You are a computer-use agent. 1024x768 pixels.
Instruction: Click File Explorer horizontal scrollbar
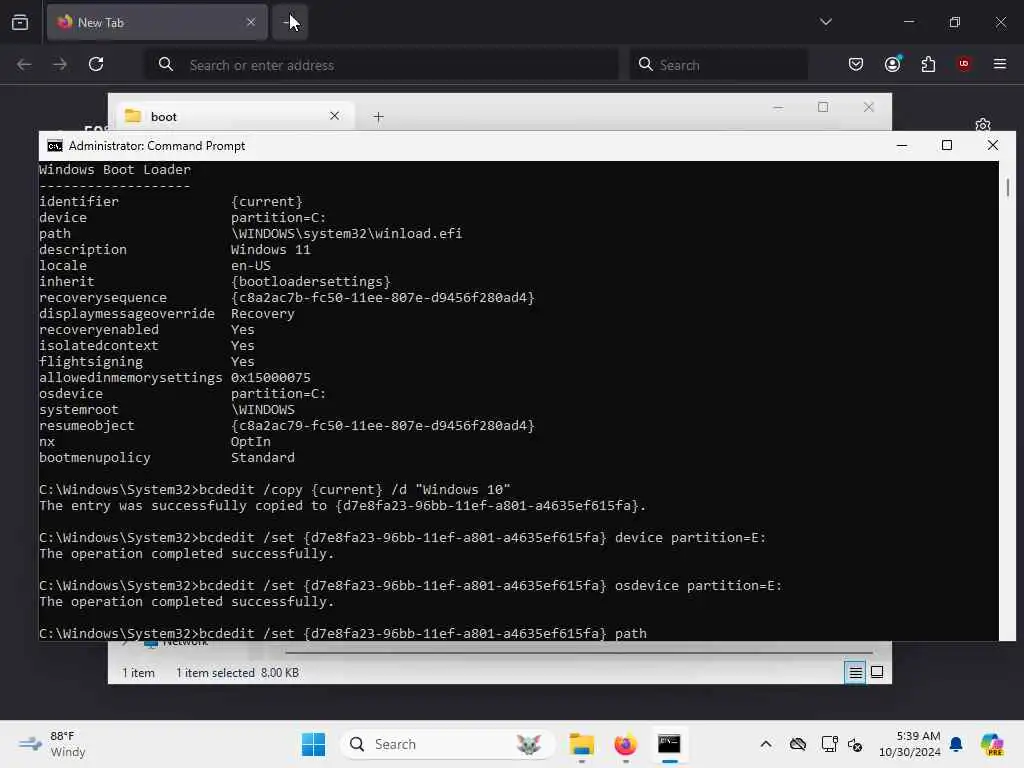tap(579, 652)
